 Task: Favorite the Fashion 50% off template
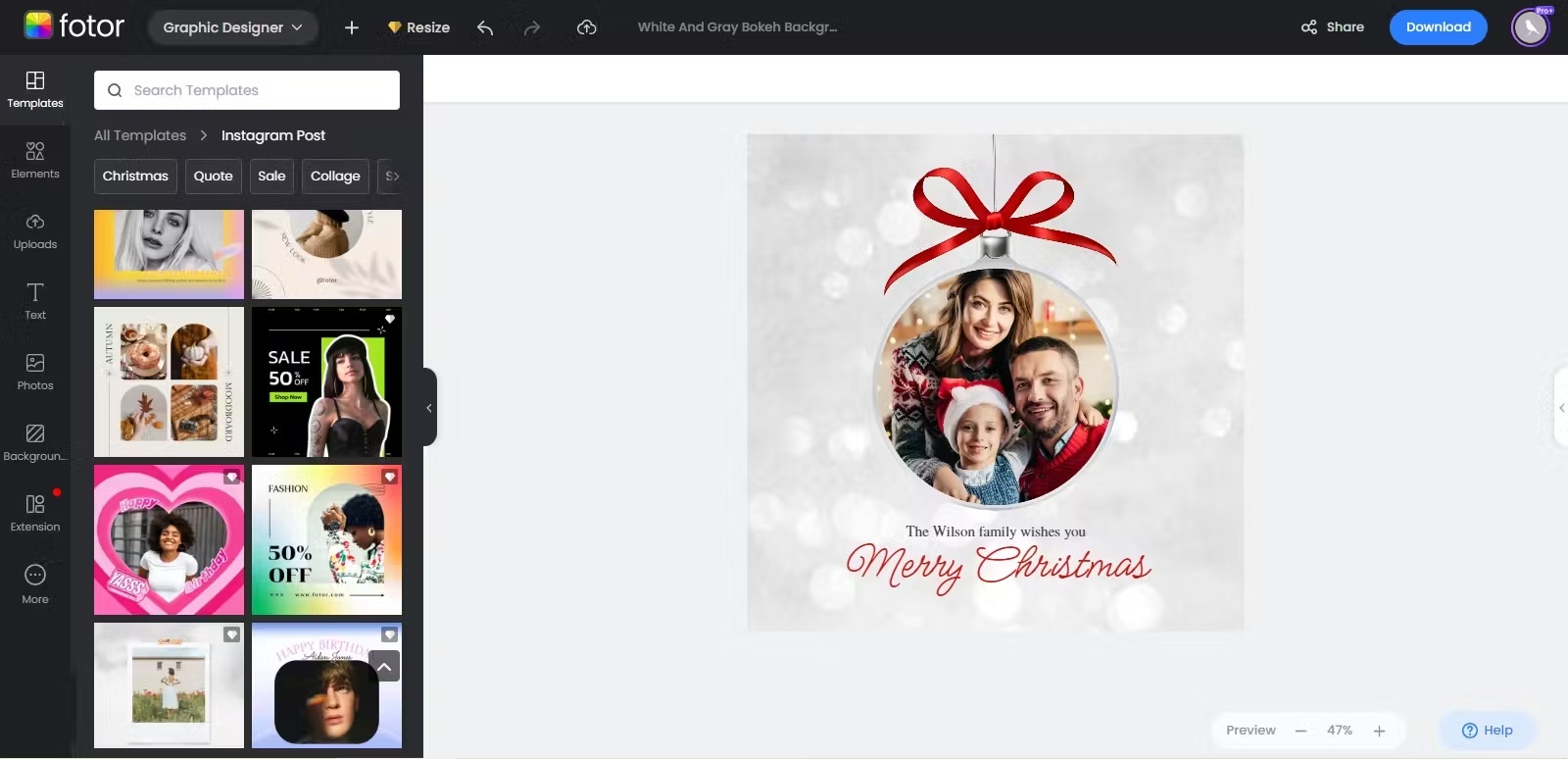(389, 477)
